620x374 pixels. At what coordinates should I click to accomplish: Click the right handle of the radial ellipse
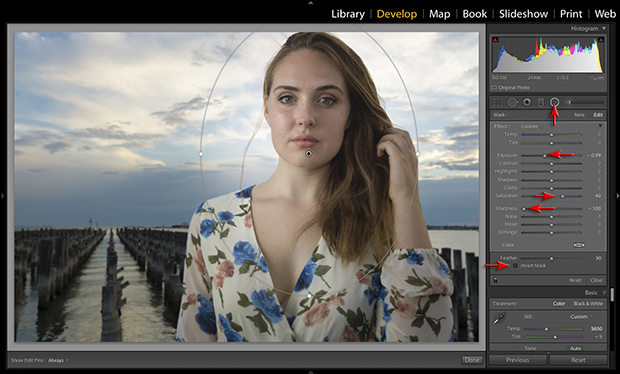418,154
